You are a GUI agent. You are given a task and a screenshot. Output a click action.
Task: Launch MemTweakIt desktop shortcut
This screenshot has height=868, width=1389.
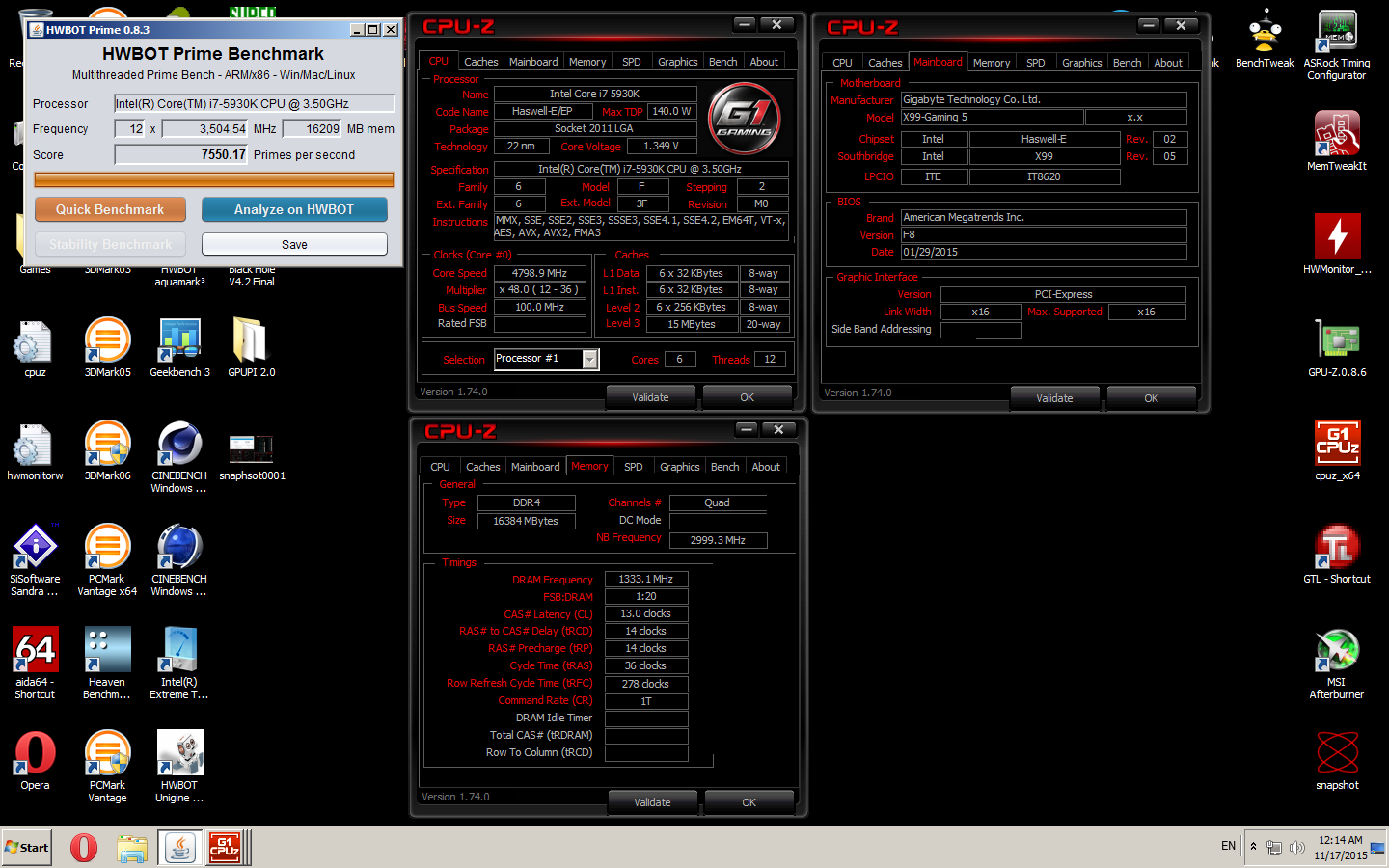coord(1337,141)
